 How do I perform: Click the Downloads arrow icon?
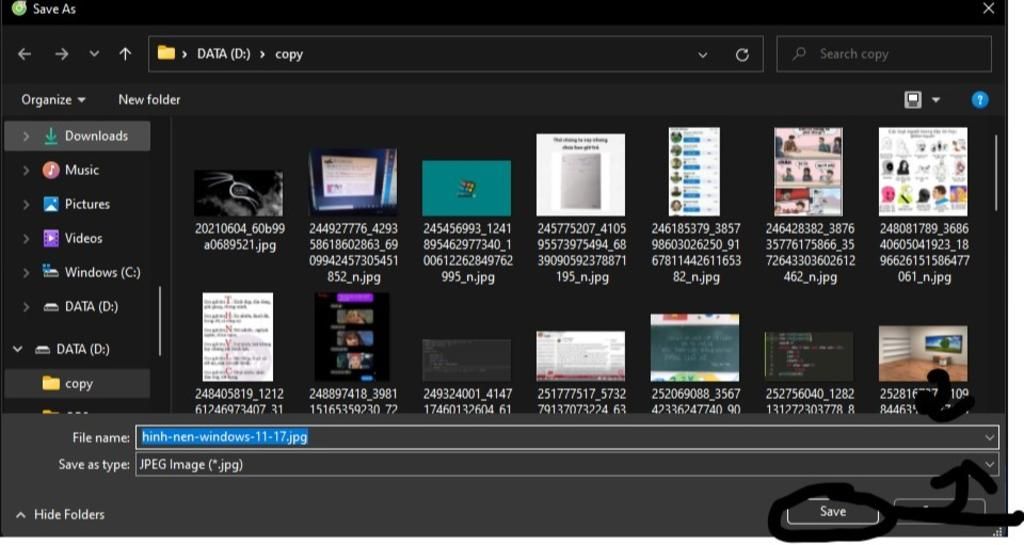tap(50, 136)
